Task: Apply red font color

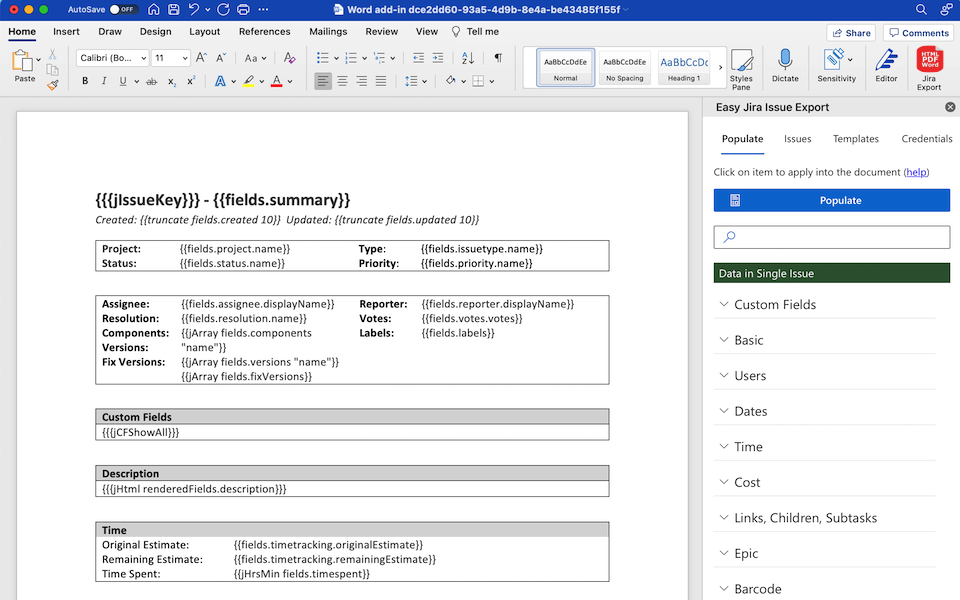Action: point(277,81)
